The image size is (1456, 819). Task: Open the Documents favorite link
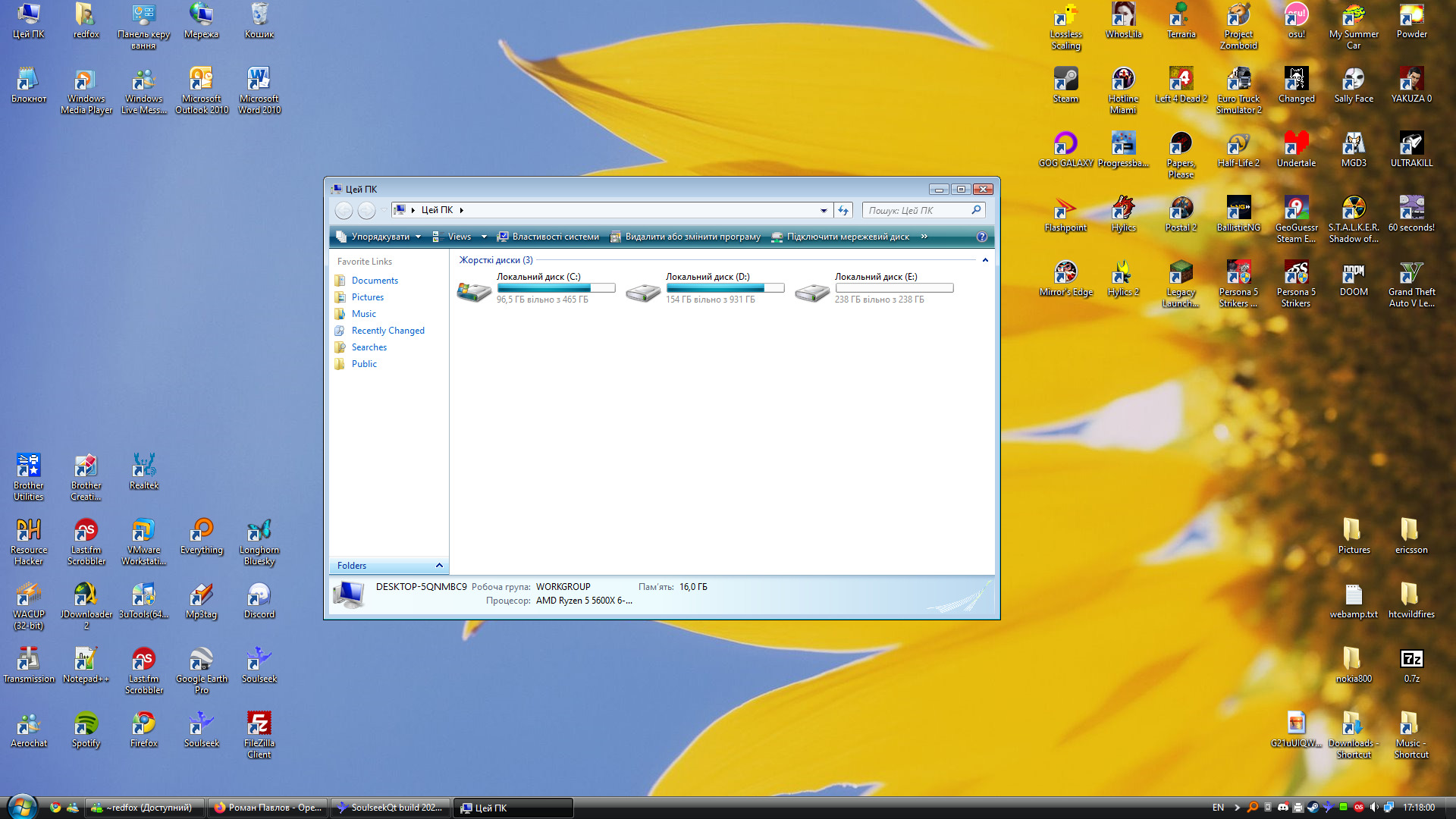point(375,281)
